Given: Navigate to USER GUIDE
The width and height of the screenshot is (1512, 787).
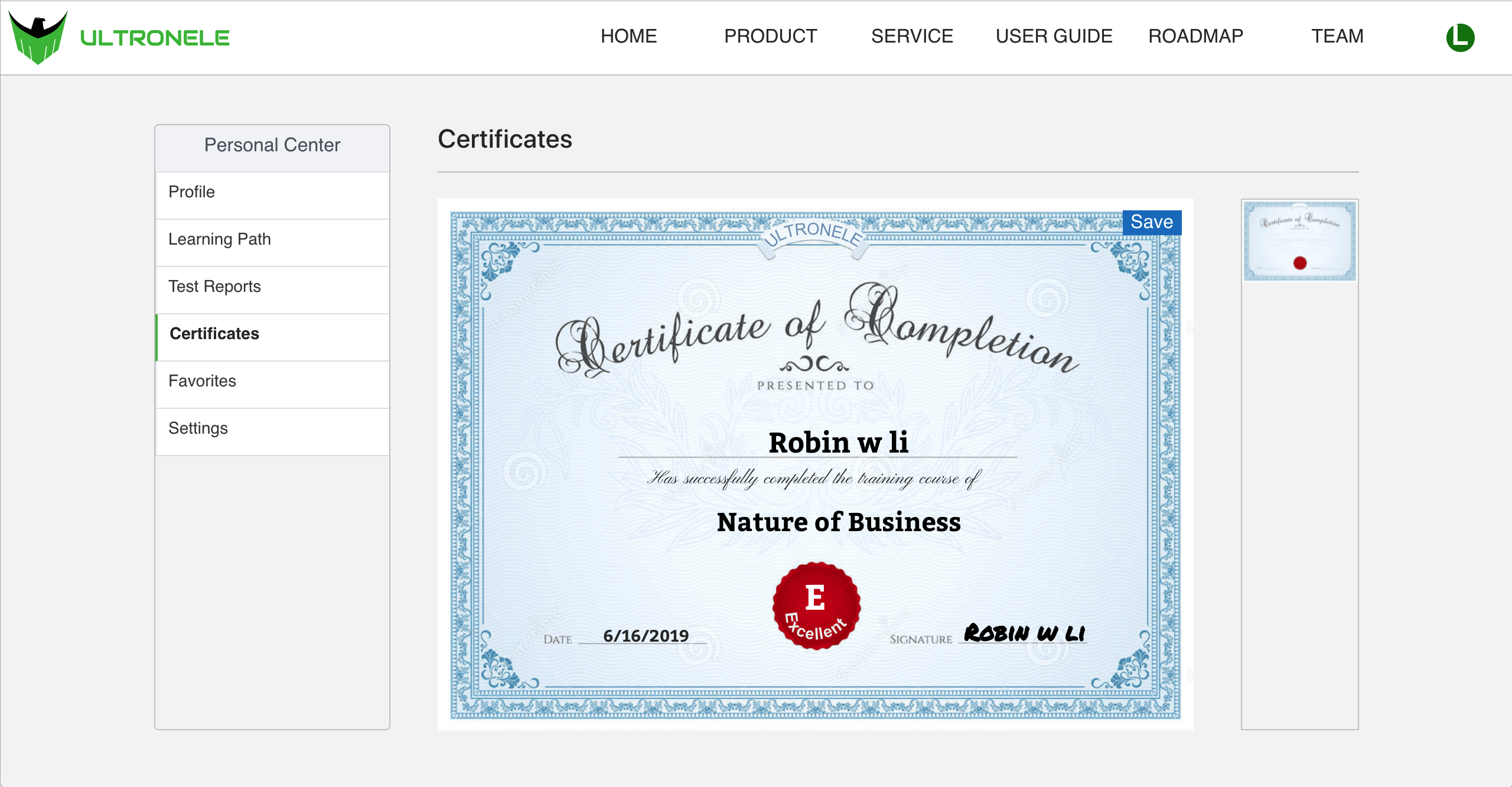Looking at the screenshot, I should point(1054,37).
